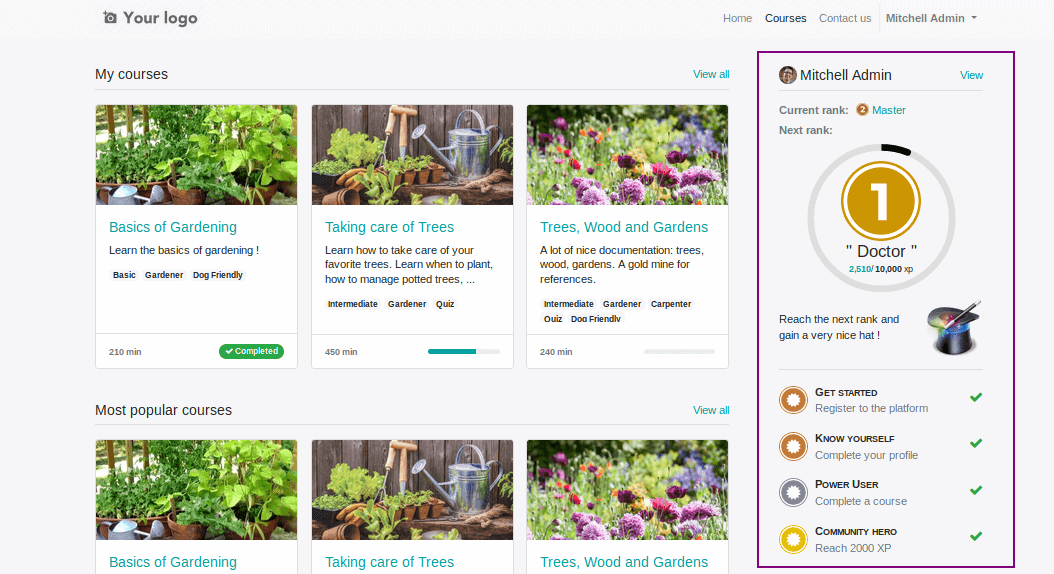Select the Basic tag
Image resolution: width=1054 pixels, height=574 pixels.
124,275
